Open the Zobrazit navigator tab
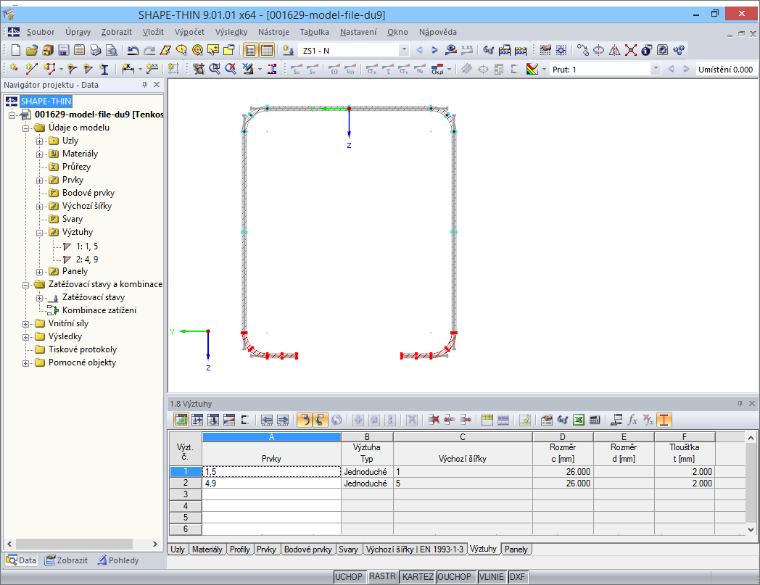760x585 pixels. tap(66, 560)
